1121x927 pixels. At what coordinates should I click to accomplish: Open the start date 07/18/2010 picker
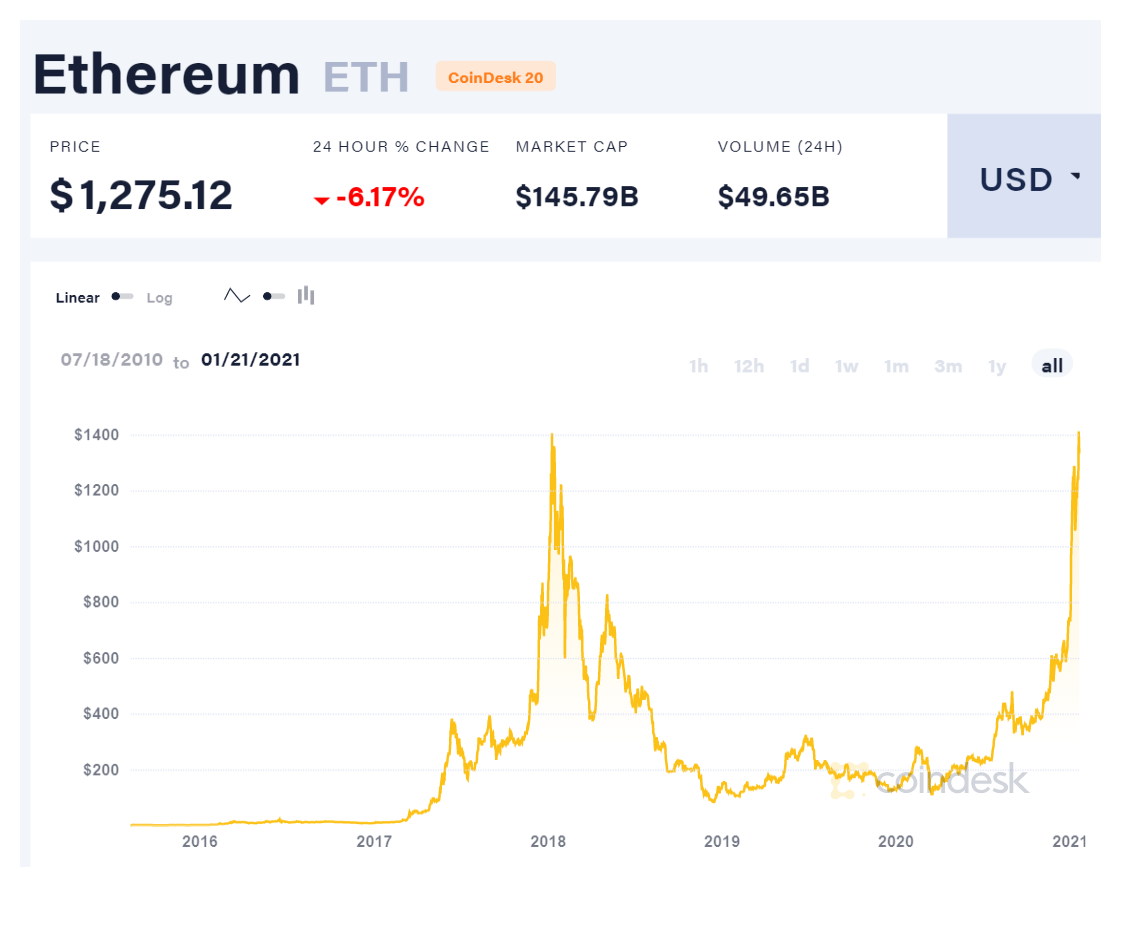(111, 360)
